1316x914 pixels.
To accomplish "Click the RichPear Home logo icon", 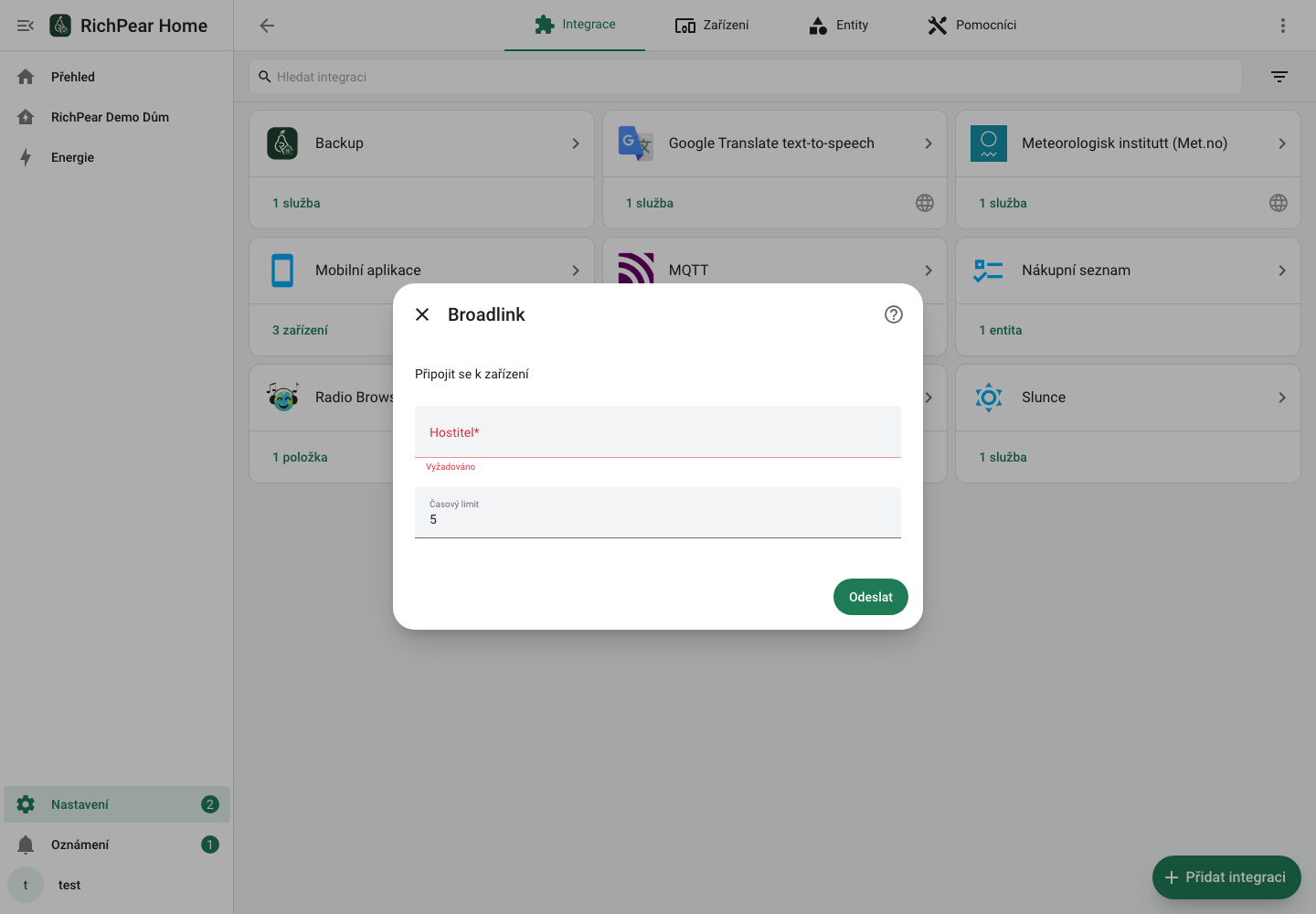I will click(x=60, y=26).
